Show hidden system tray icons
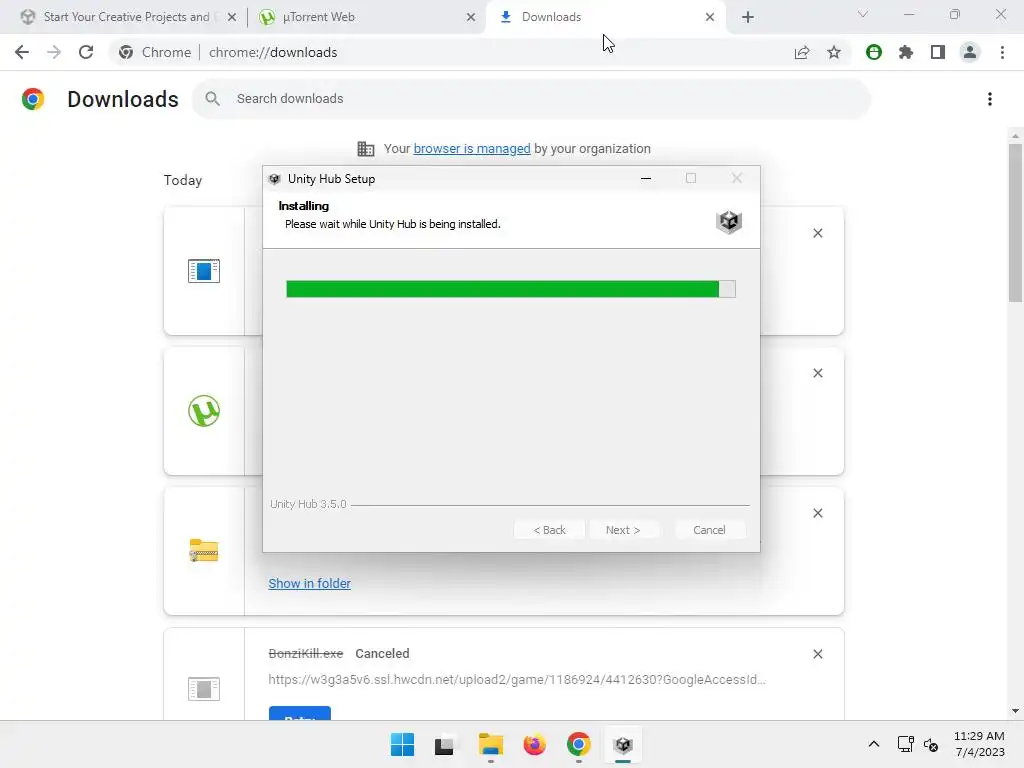1024x768 pixels. pos(874,744)
